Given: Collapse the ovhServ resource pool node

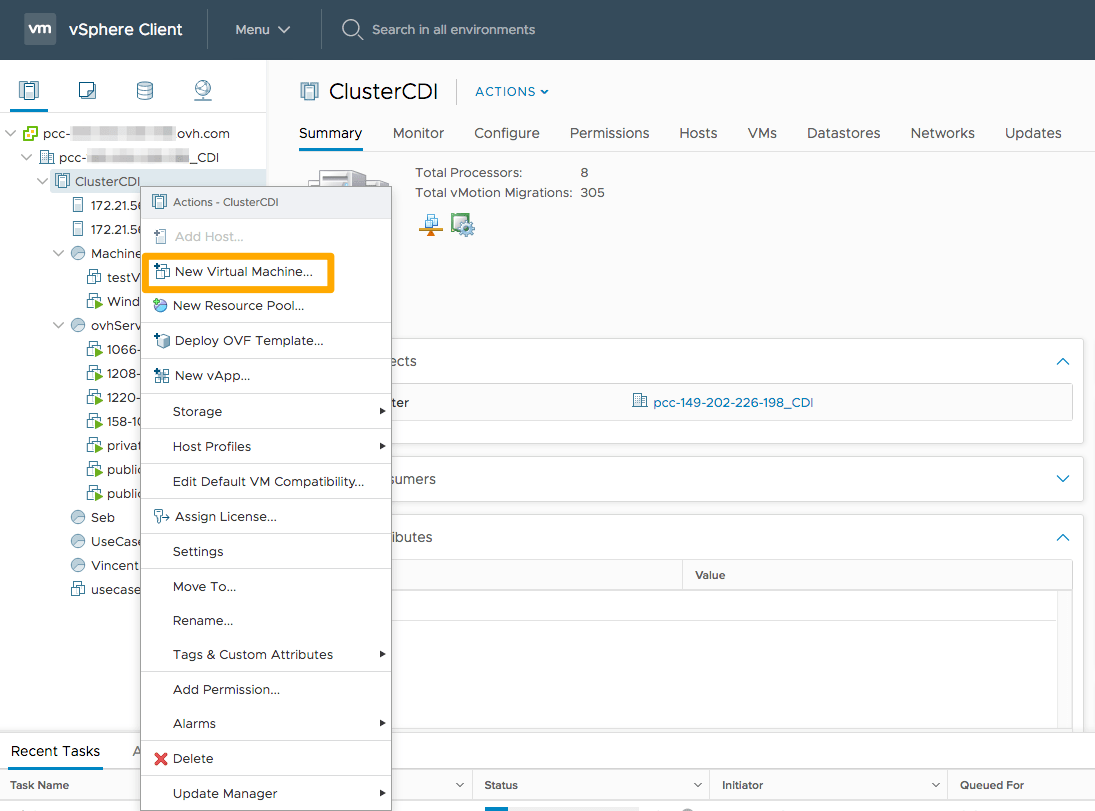Looking at the screenshot, I should point(59,325).
